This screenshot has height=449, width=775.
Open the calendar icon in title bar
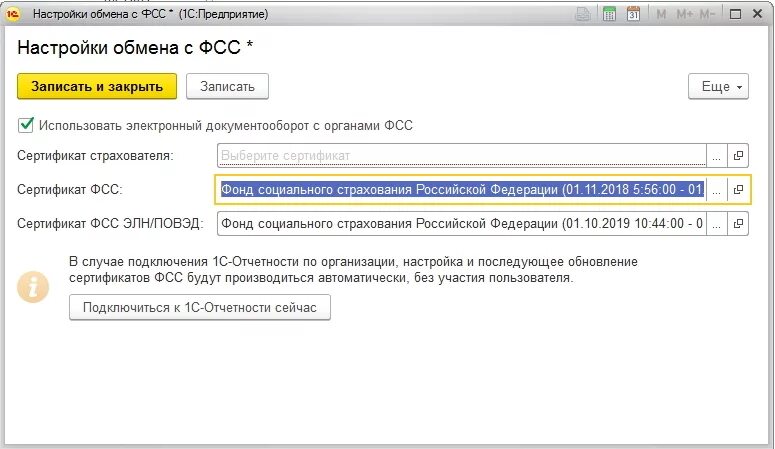pos(634,14)
